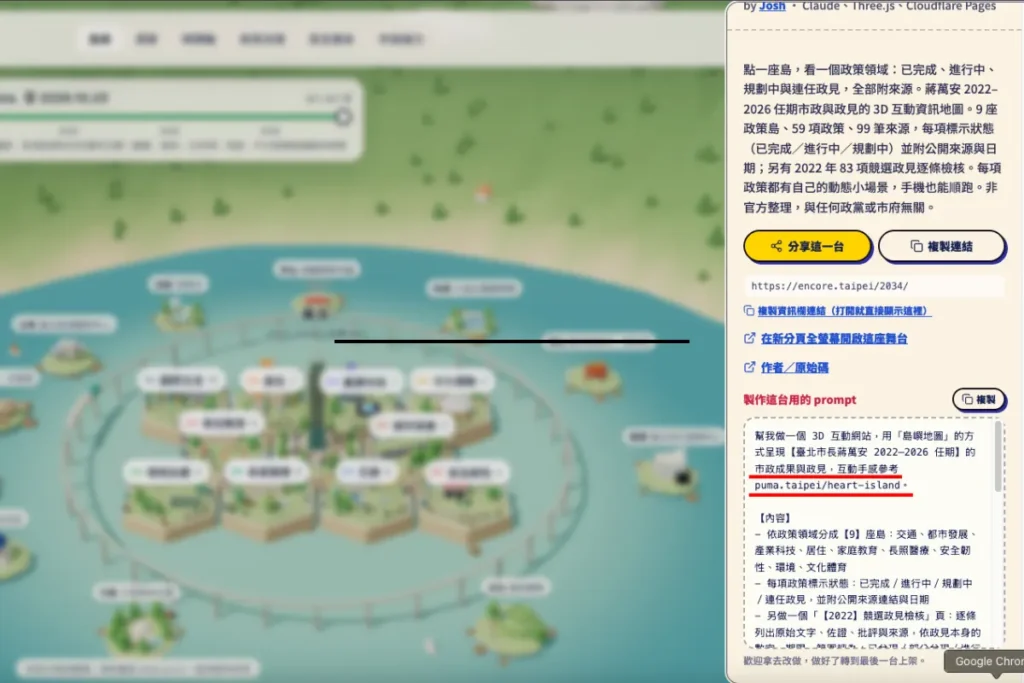Click the 複製資訊欄連結 link
1024x683 pixels.
pos(839,311)
